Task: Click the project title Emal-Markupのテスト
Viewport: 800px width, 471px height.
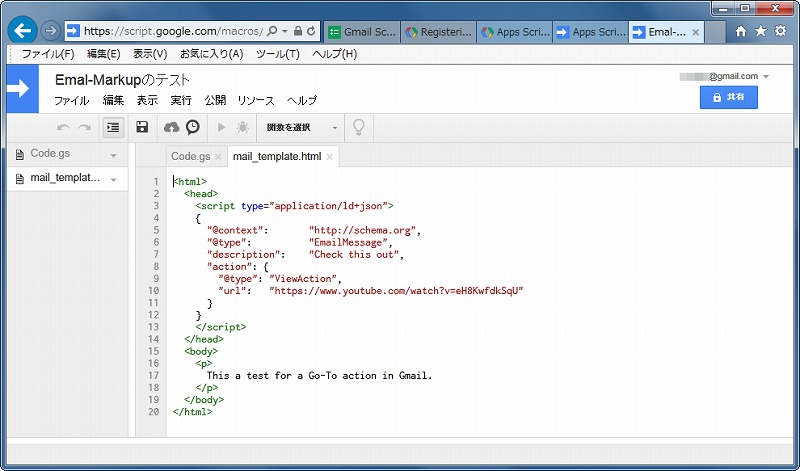Action: click(x=122, y=80)
